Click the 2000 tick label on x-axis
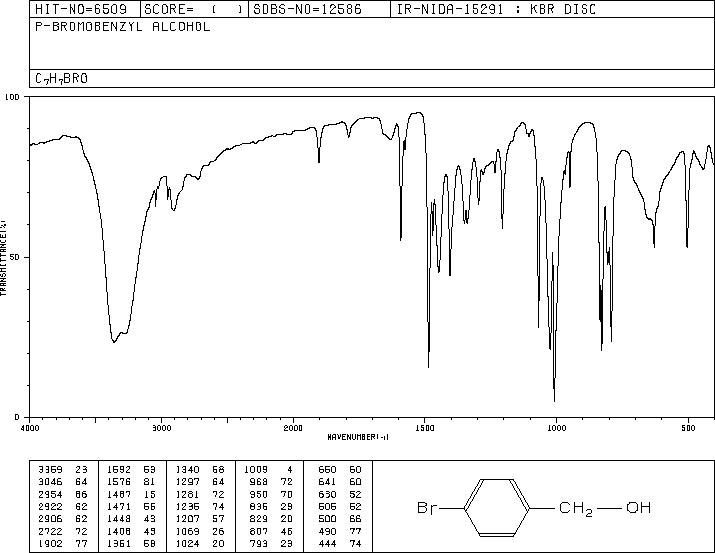 [x=293, y=428]
